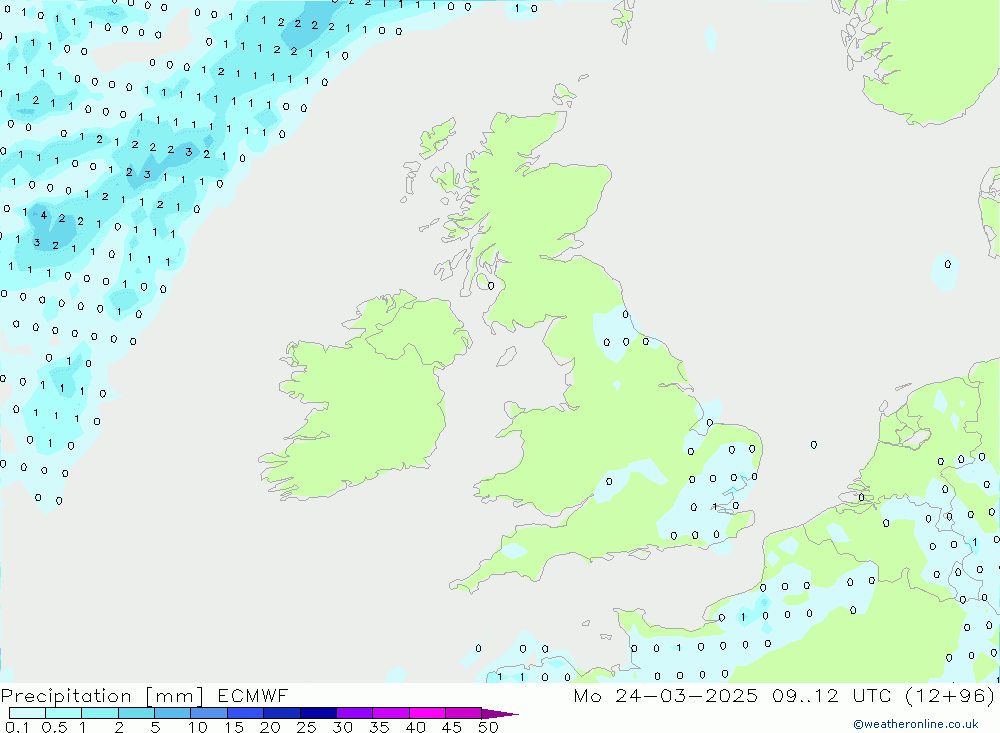Click the 'ECMWF' model label
The image size is (1000, 733).
[x=253, y=695]
